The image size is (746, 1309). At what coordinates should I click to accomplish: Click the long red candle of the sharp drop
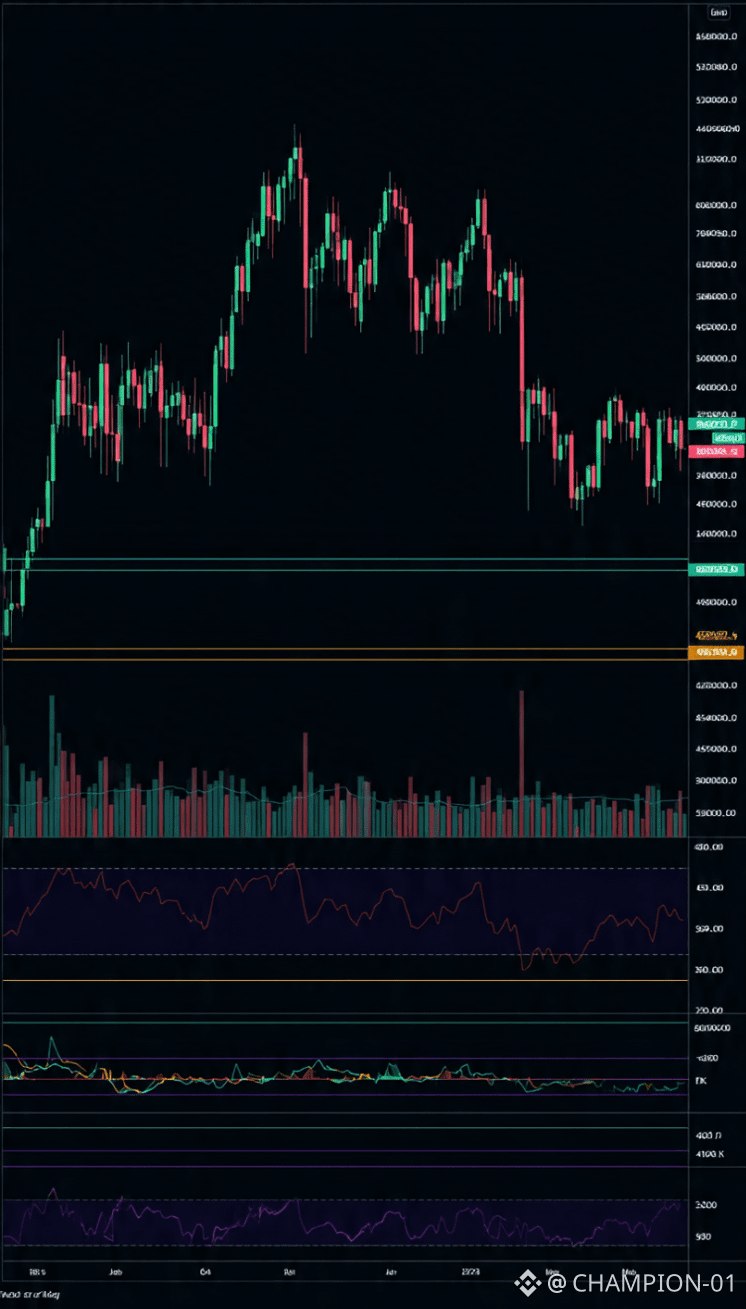(522, 360)
